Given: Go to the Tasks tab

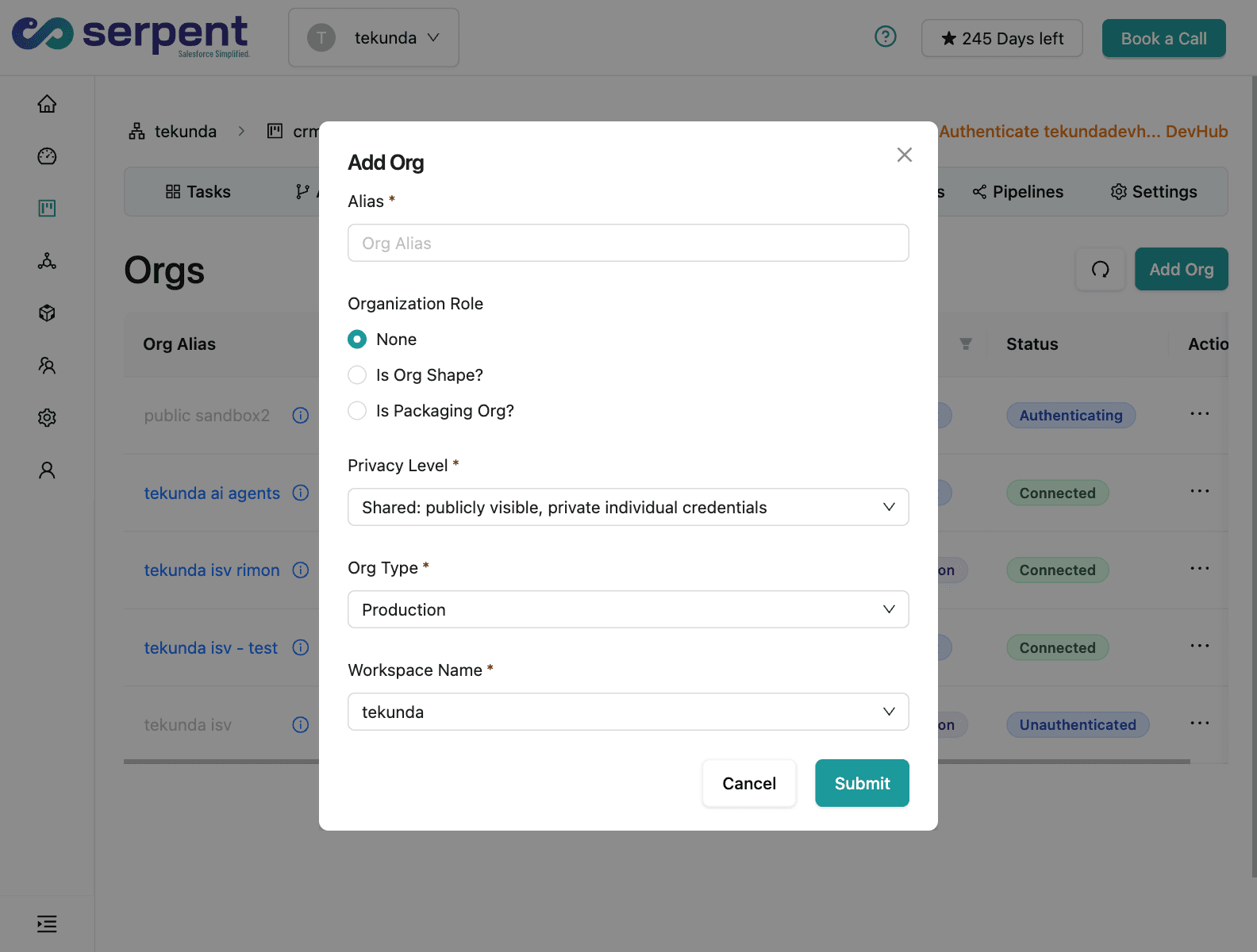Looking at the screenshot, I should [x=198, y=192].
